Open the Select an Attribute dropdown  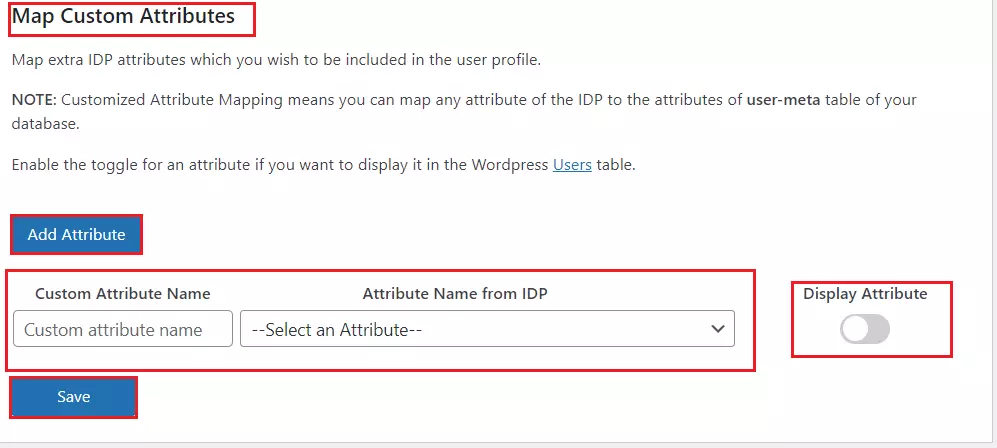click(487, 329)
